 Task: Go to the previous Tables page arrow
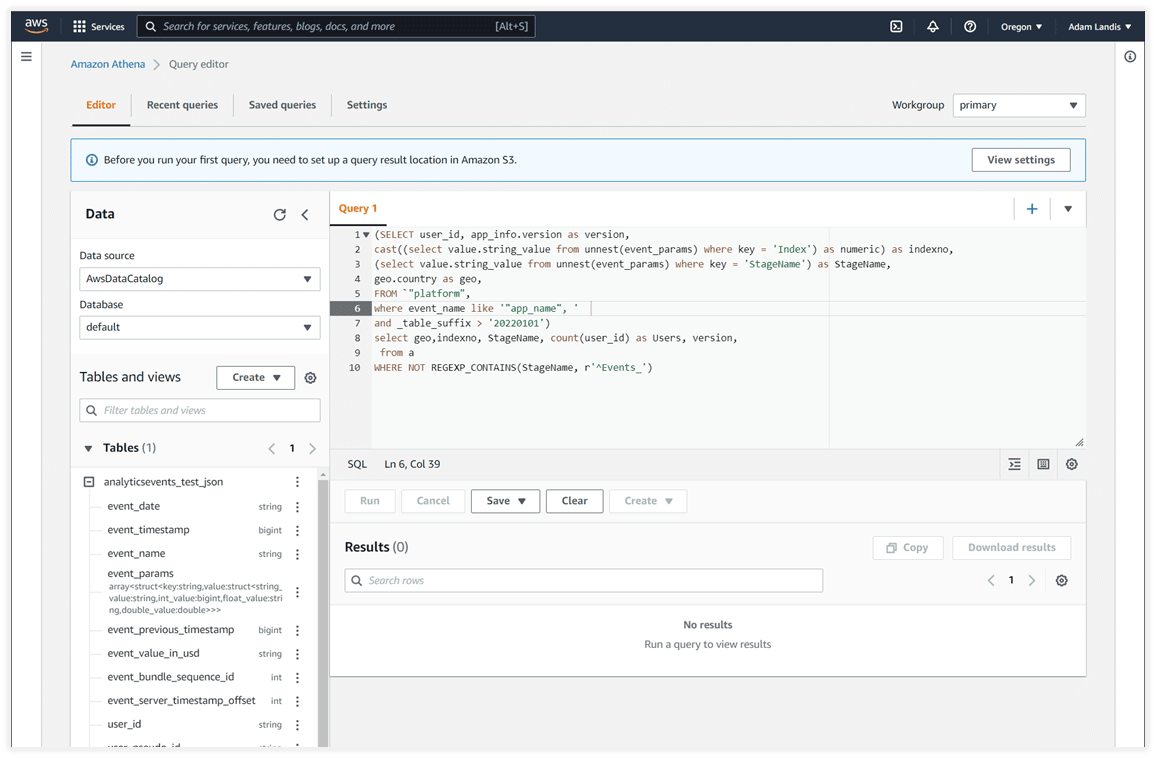[271, 448]
